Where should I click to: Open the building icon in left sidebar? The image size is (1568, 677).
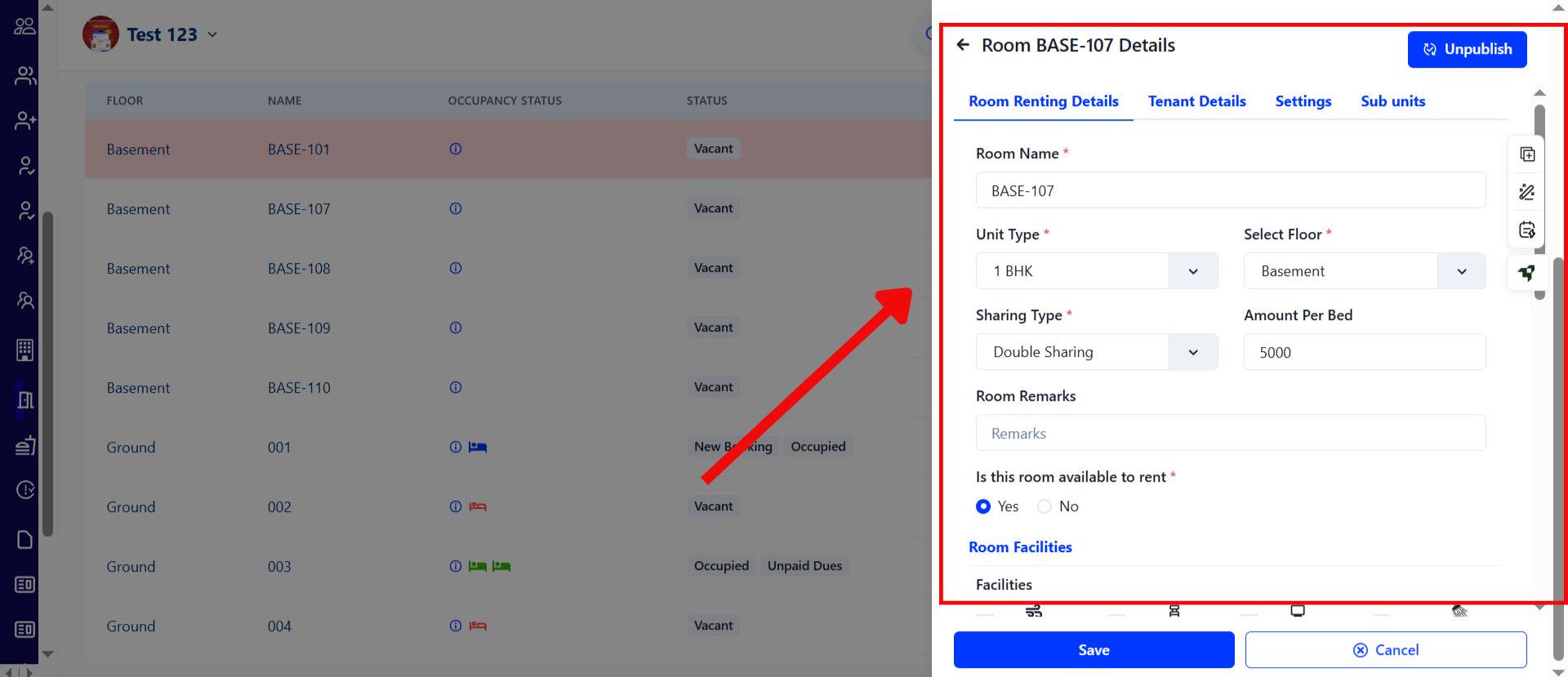point(24,350)
